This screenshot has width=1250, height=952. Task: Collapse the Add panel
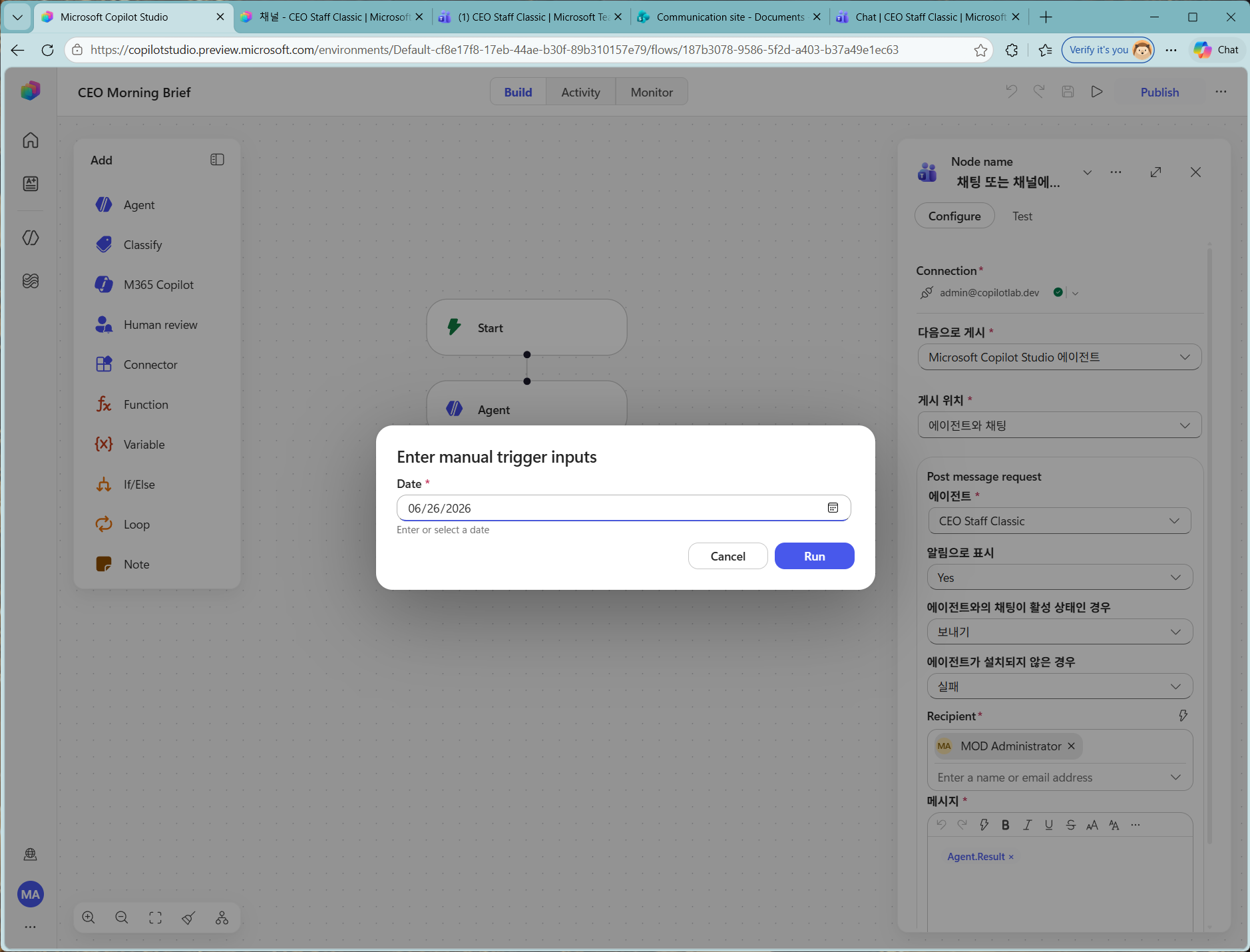pyautogui.click(x=217, y=160)
